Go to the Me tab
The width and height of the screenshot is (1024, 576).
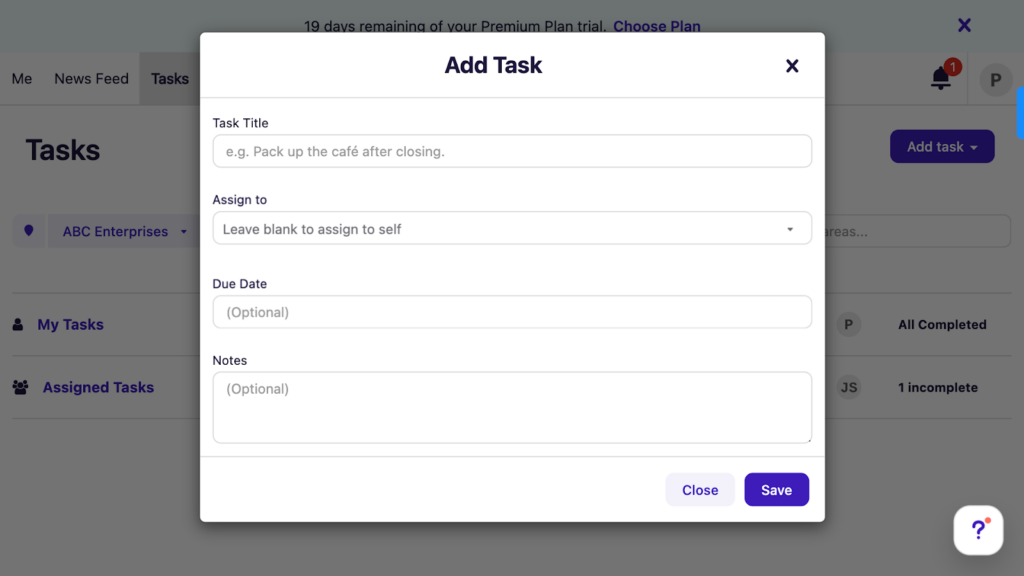click(22, 79)
